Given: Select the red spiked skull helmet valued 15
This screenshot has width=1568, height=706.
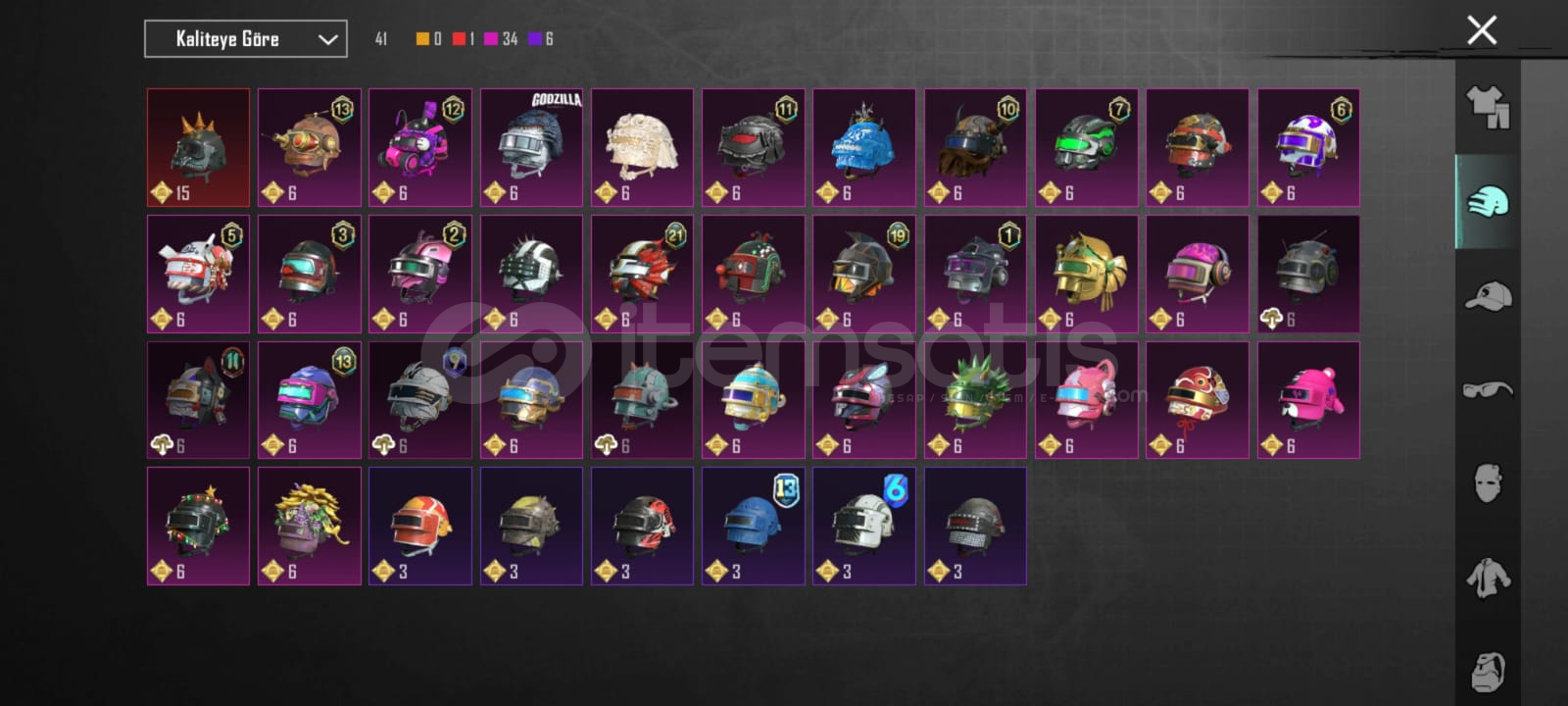Looking at the screenshot, I should tap(198, 148).
